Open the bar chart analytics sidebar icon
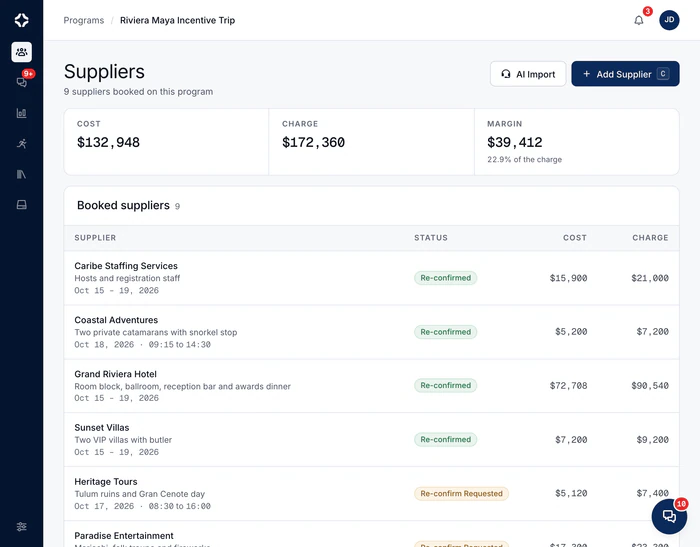Image resolution: width=700 pixels, height=547 pixels. [x=21, y=113]
